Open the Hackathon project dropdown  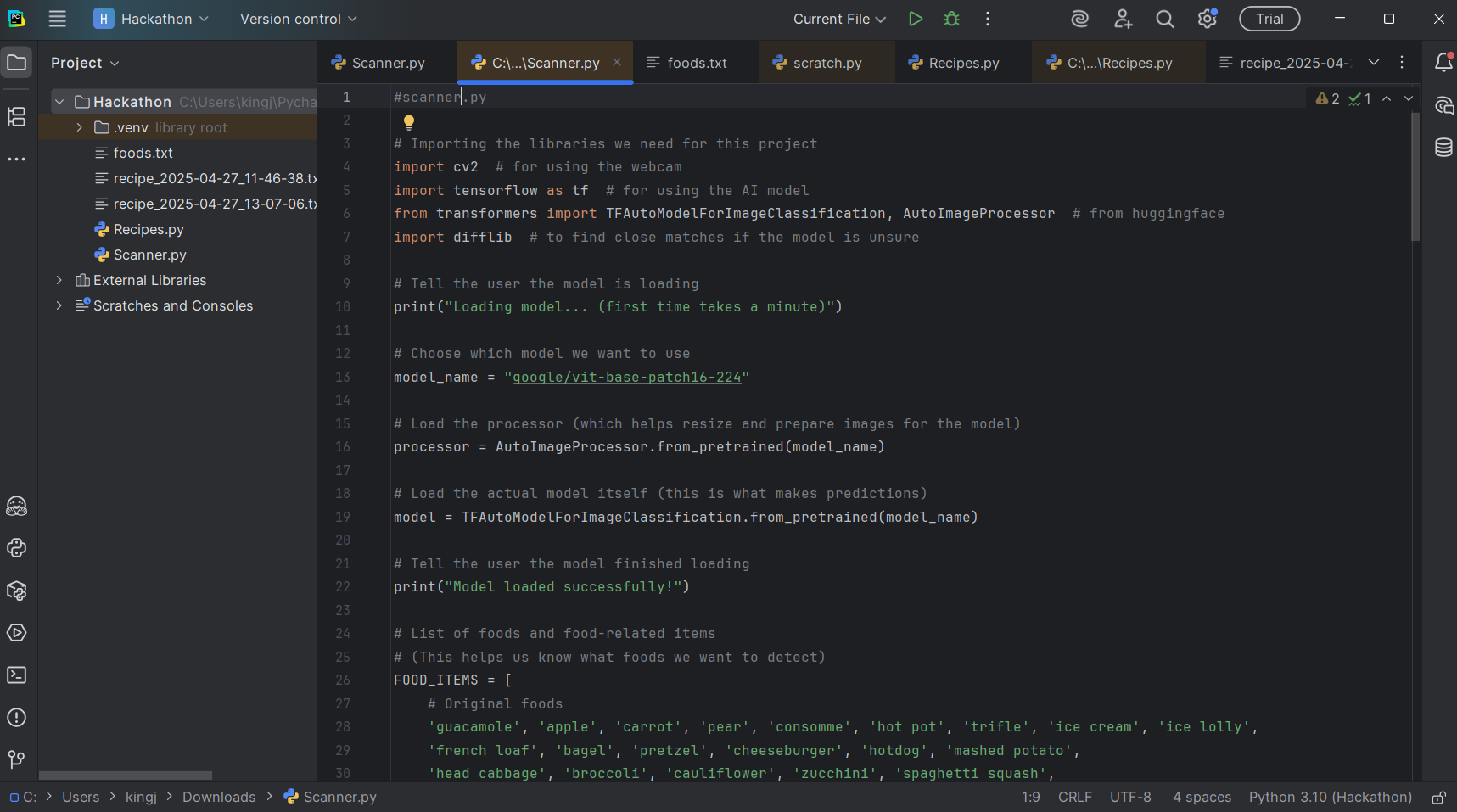(x=151, y=19)
